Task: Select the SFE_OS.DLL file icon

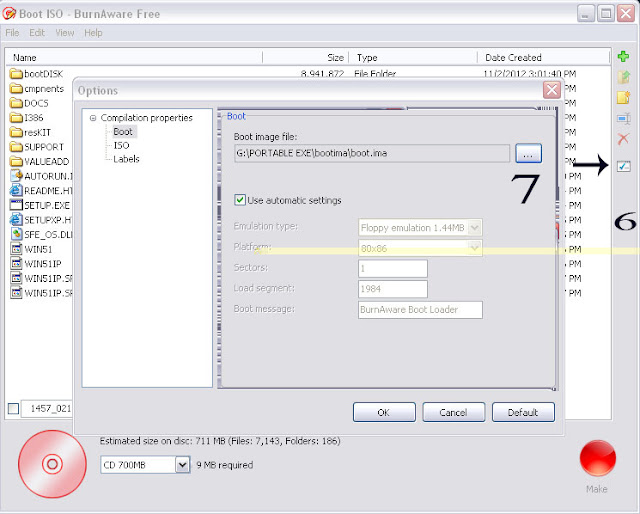Action: click(x=16, y=234)
